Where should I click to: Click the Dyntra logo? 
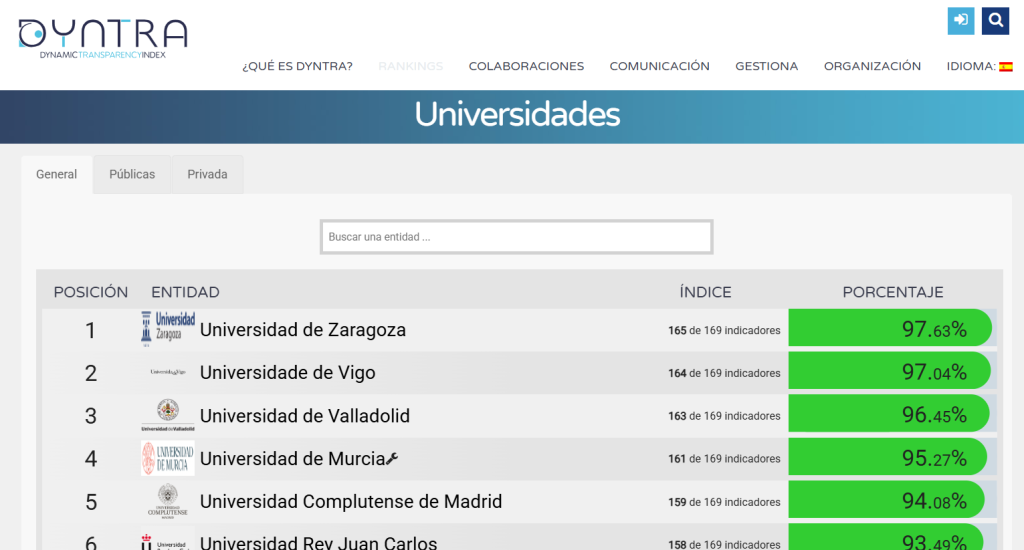pyautogui.click(x=103, y=36)
